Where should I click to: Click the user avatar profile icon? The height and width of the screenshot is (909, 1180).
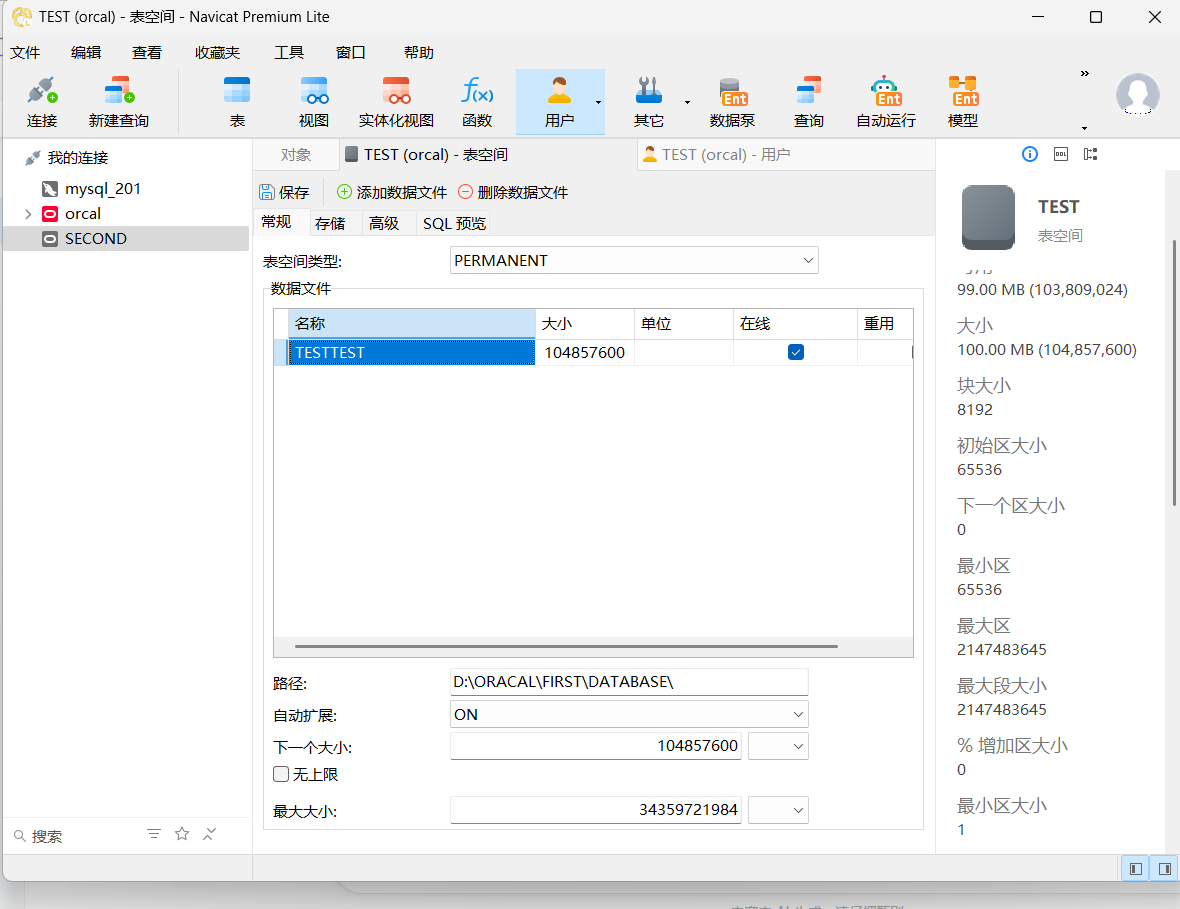[1137, 95]
